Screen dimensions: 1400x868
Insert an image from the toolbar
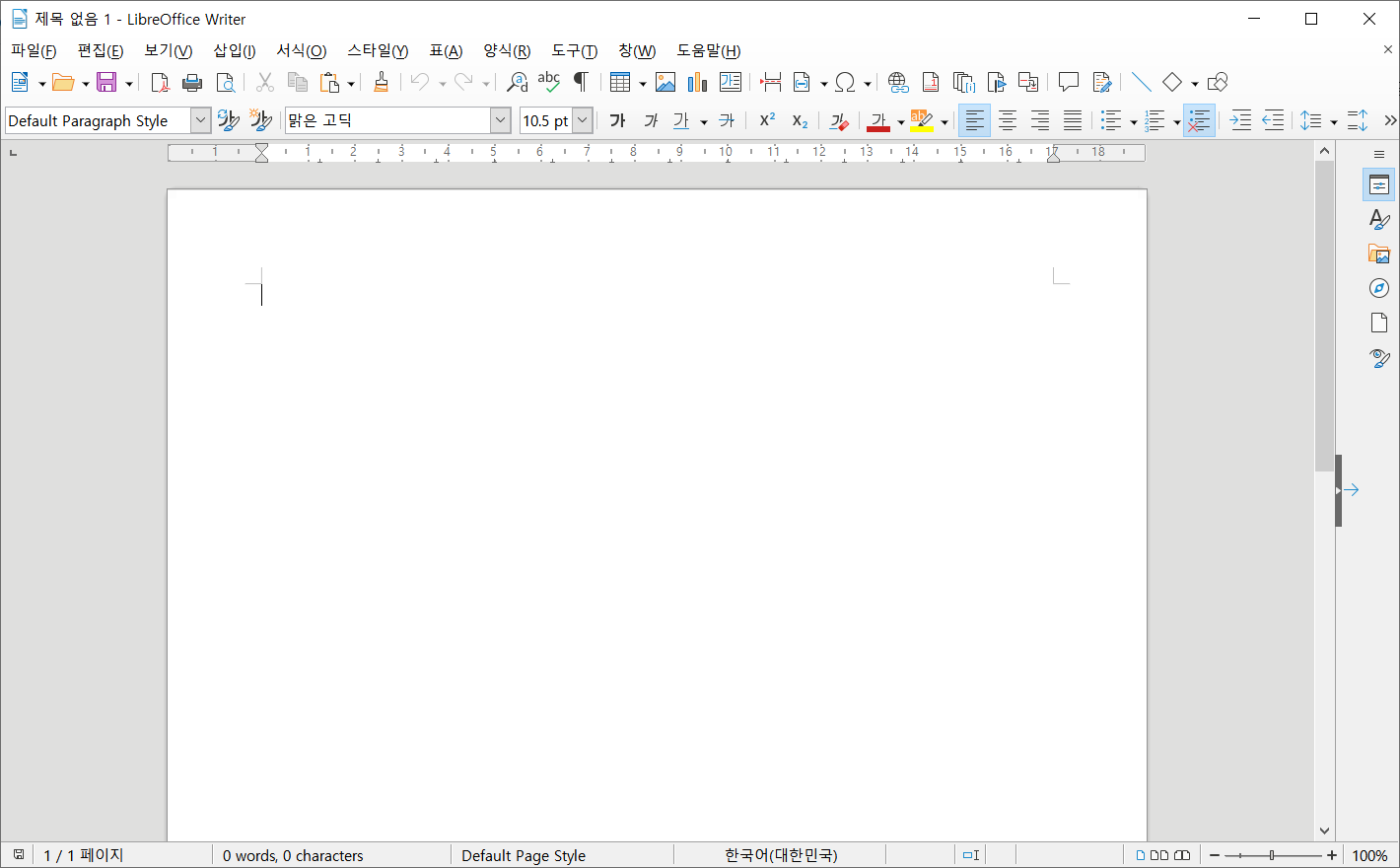click(x=665, y=83)
